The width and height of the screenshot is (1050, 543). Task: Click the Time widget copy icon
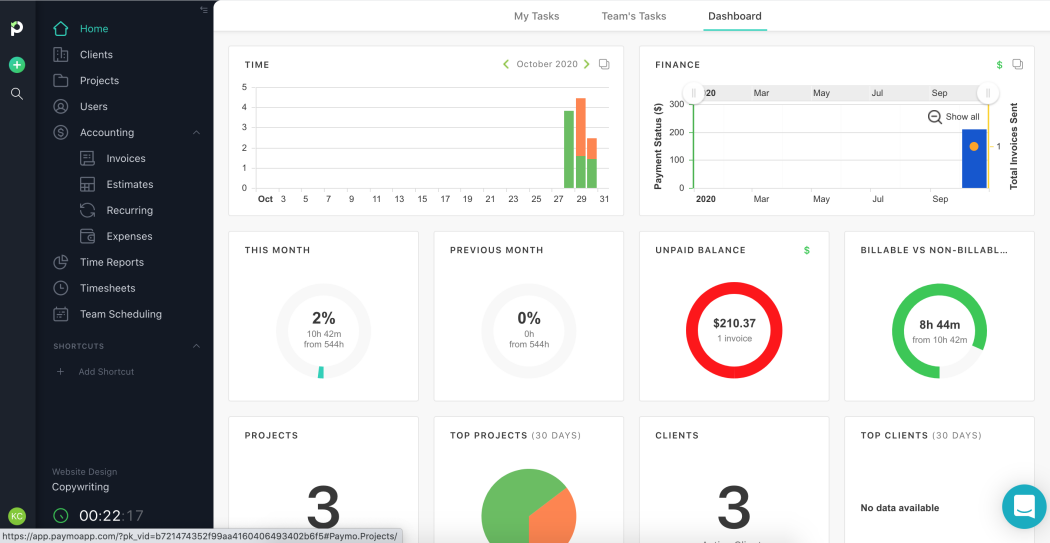click(604, 65)
